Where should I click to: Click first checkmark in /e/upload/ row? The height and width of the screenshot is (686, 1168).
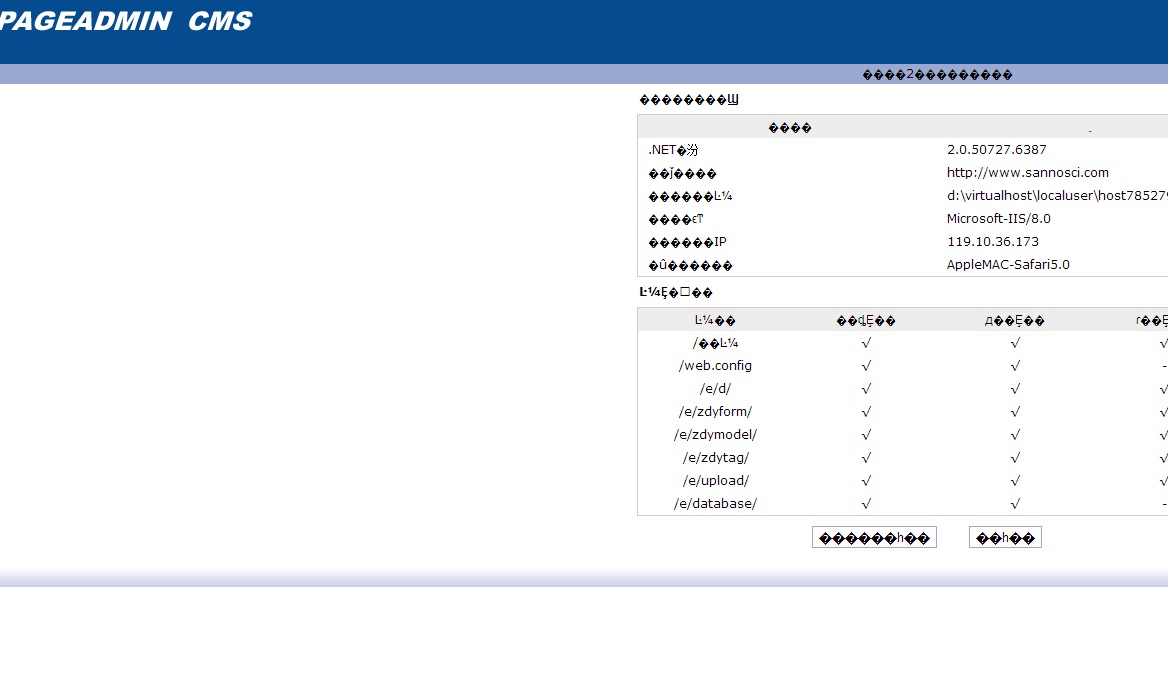click(x=866, y=481)
